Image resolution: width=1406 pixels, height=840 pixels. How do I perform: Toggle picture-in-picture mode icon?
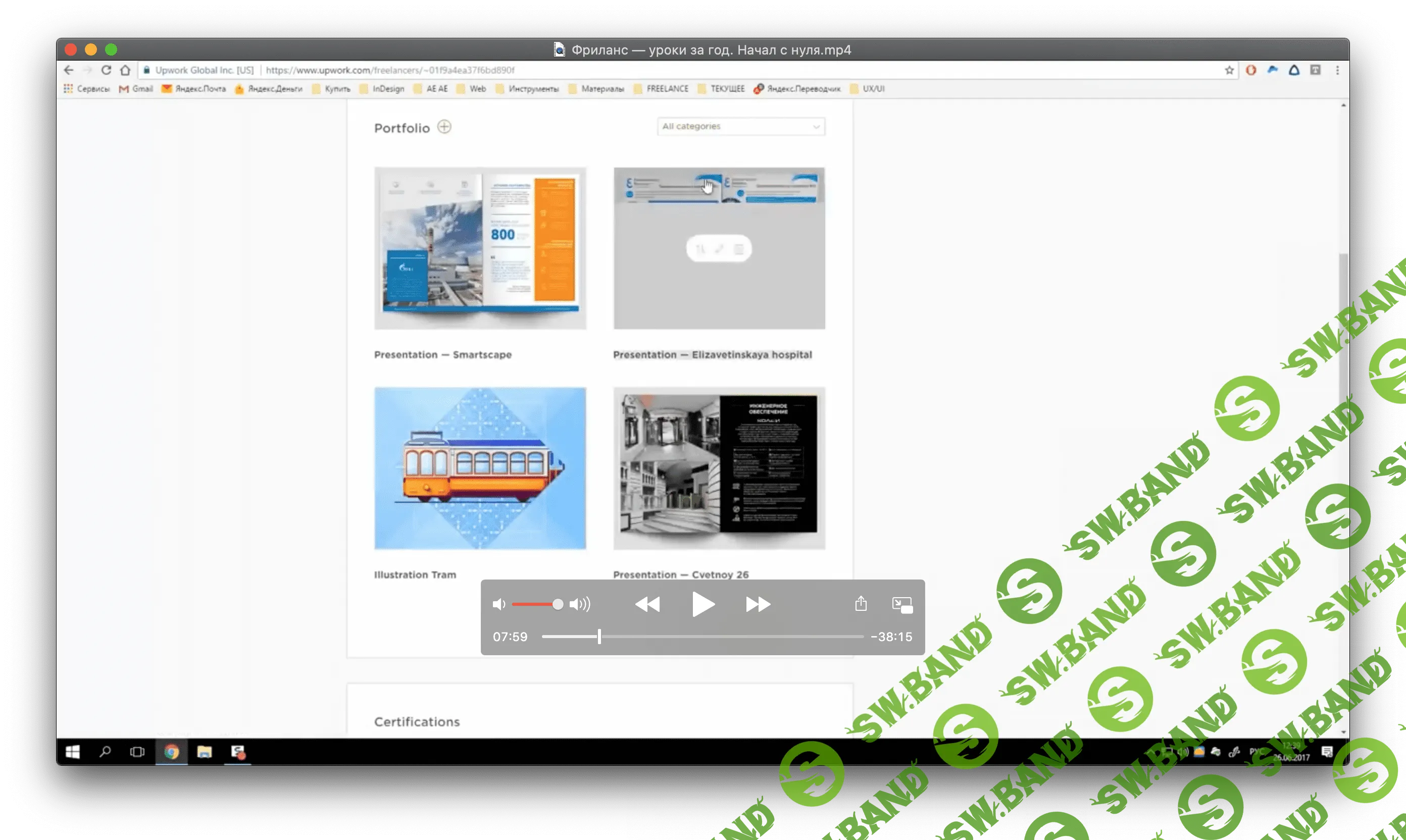pos(902,605)
